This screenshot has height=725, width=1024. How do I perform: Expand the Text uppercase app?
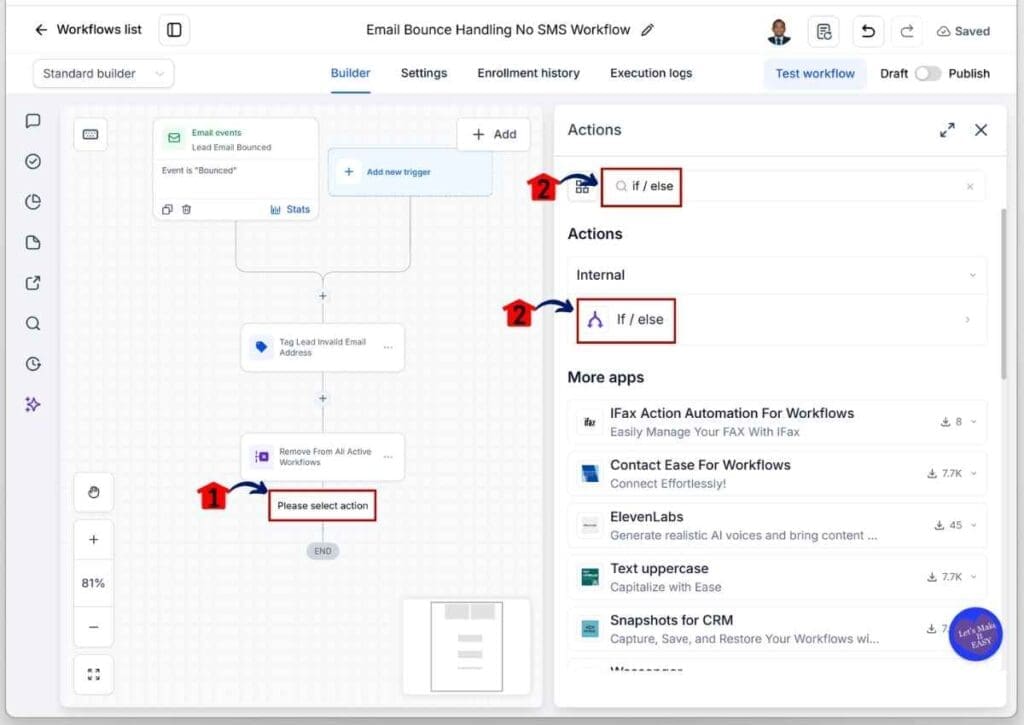776,577
